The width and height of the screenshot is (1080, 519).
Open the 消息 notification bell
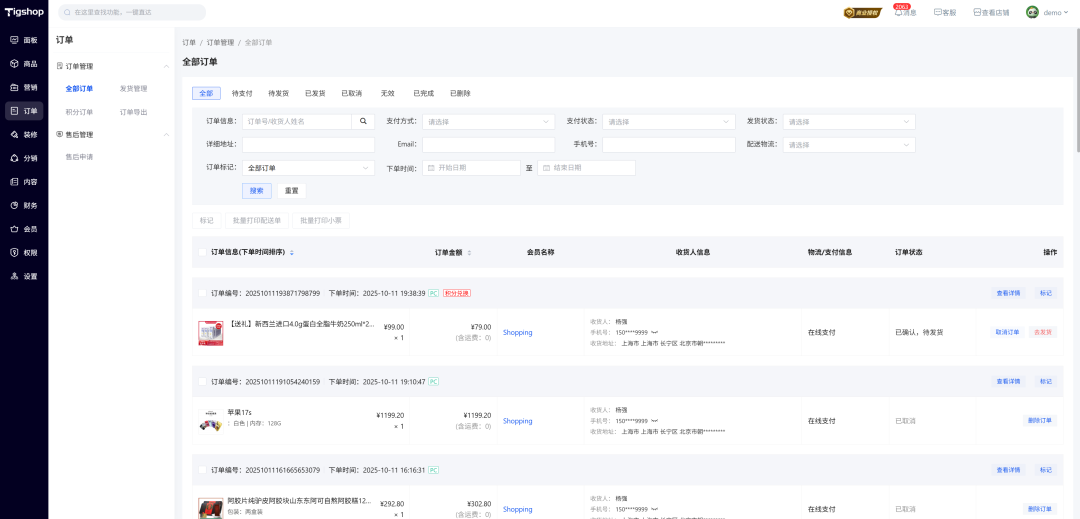point(898,12)
